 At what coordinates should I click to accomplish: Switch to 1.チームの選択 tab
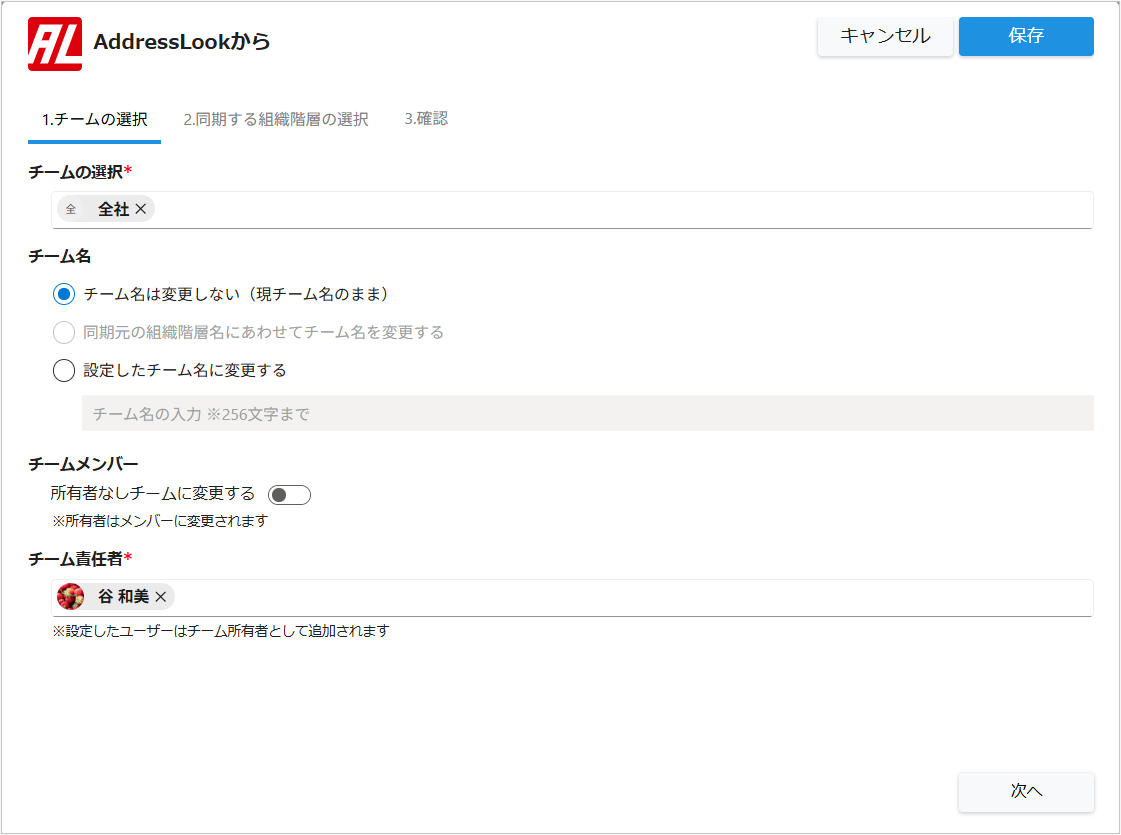pyautogui.click(x=94, y=120)
